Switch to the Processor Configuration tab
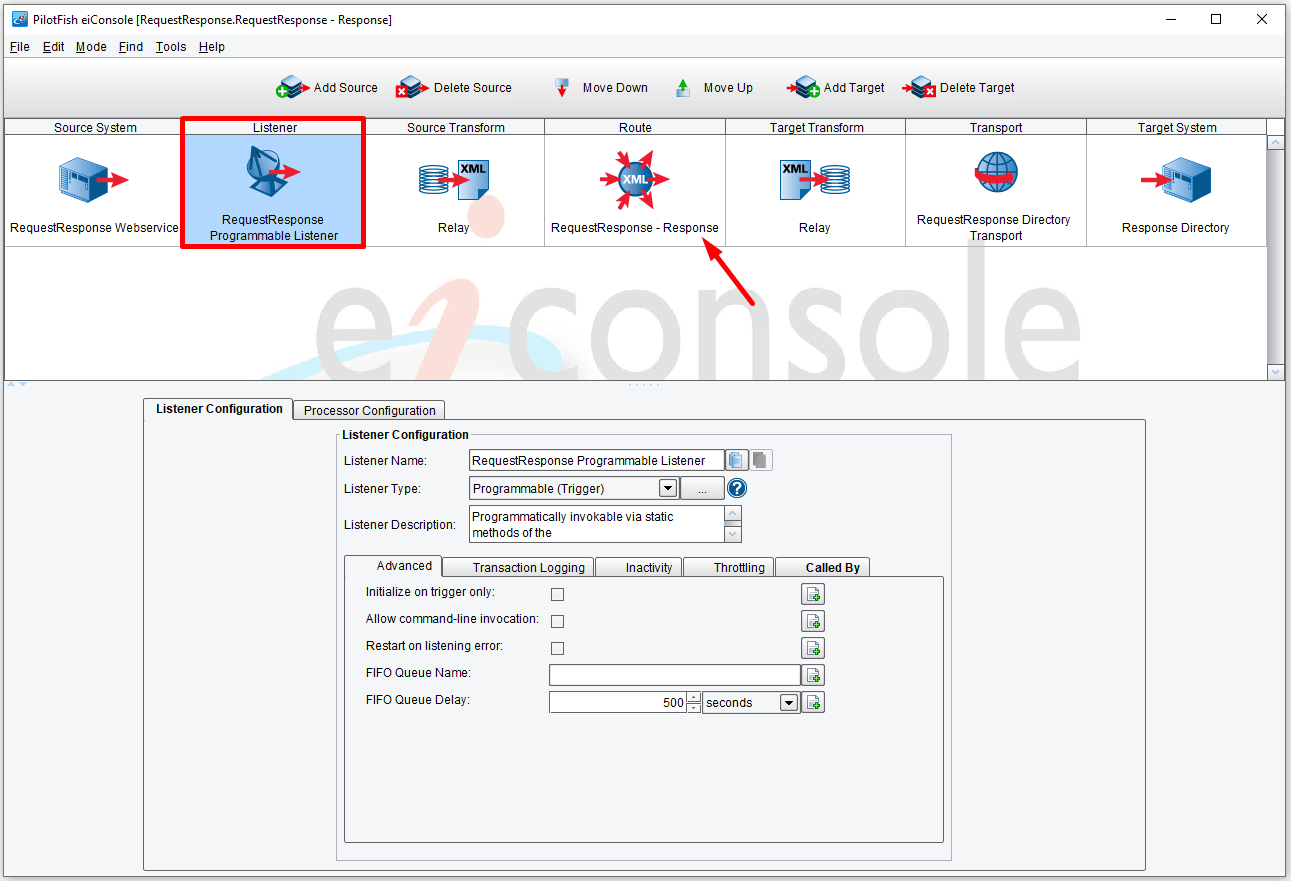Image resolution: width=1291 pixels, height=881 pixels. tap(369, 410)
